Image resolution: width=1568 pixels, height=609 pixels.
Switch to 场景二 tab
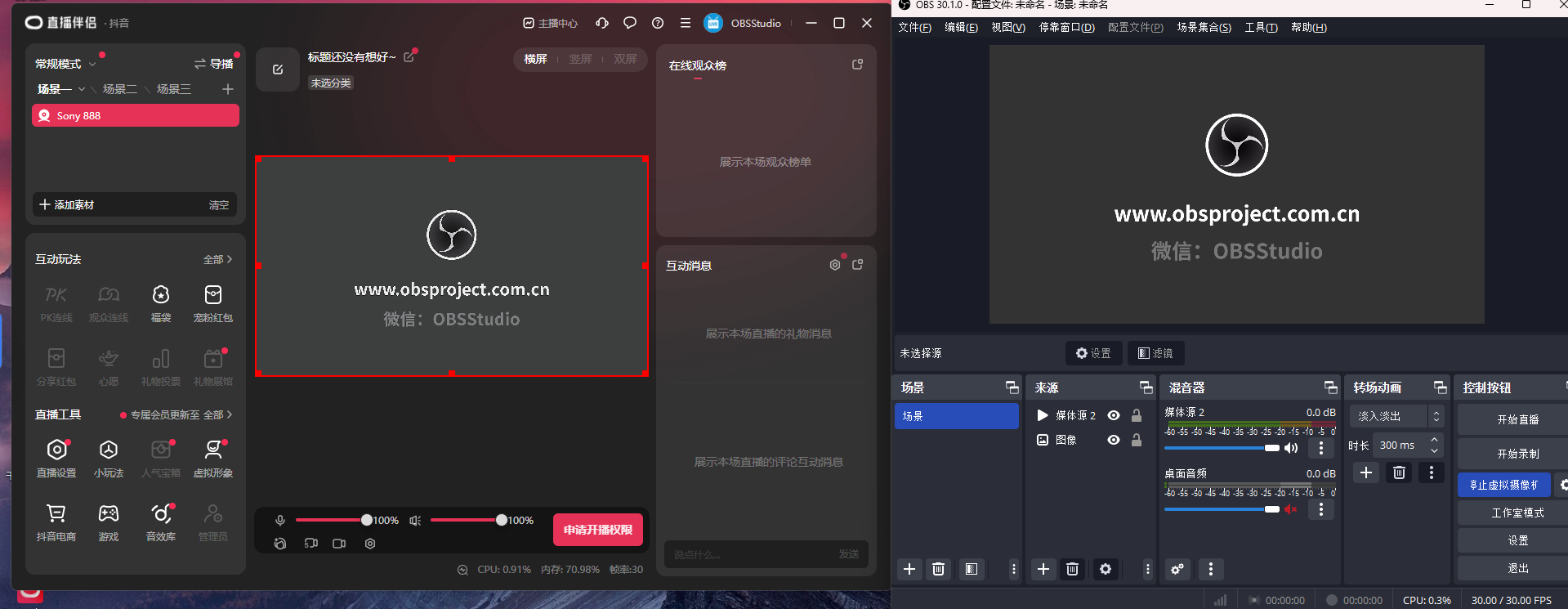119,89
